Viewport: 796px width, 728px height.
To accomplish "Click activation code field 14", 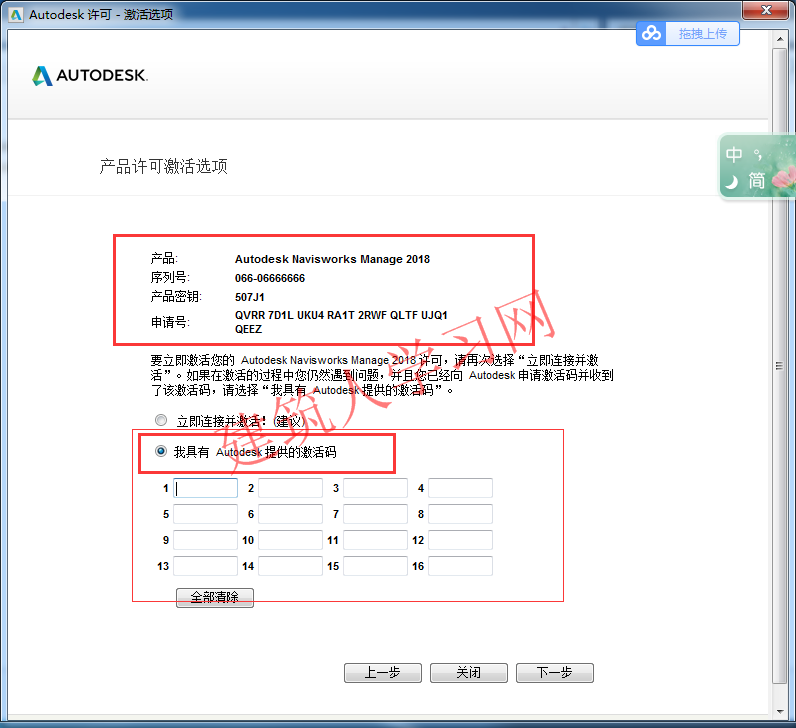I will point(290,566).
